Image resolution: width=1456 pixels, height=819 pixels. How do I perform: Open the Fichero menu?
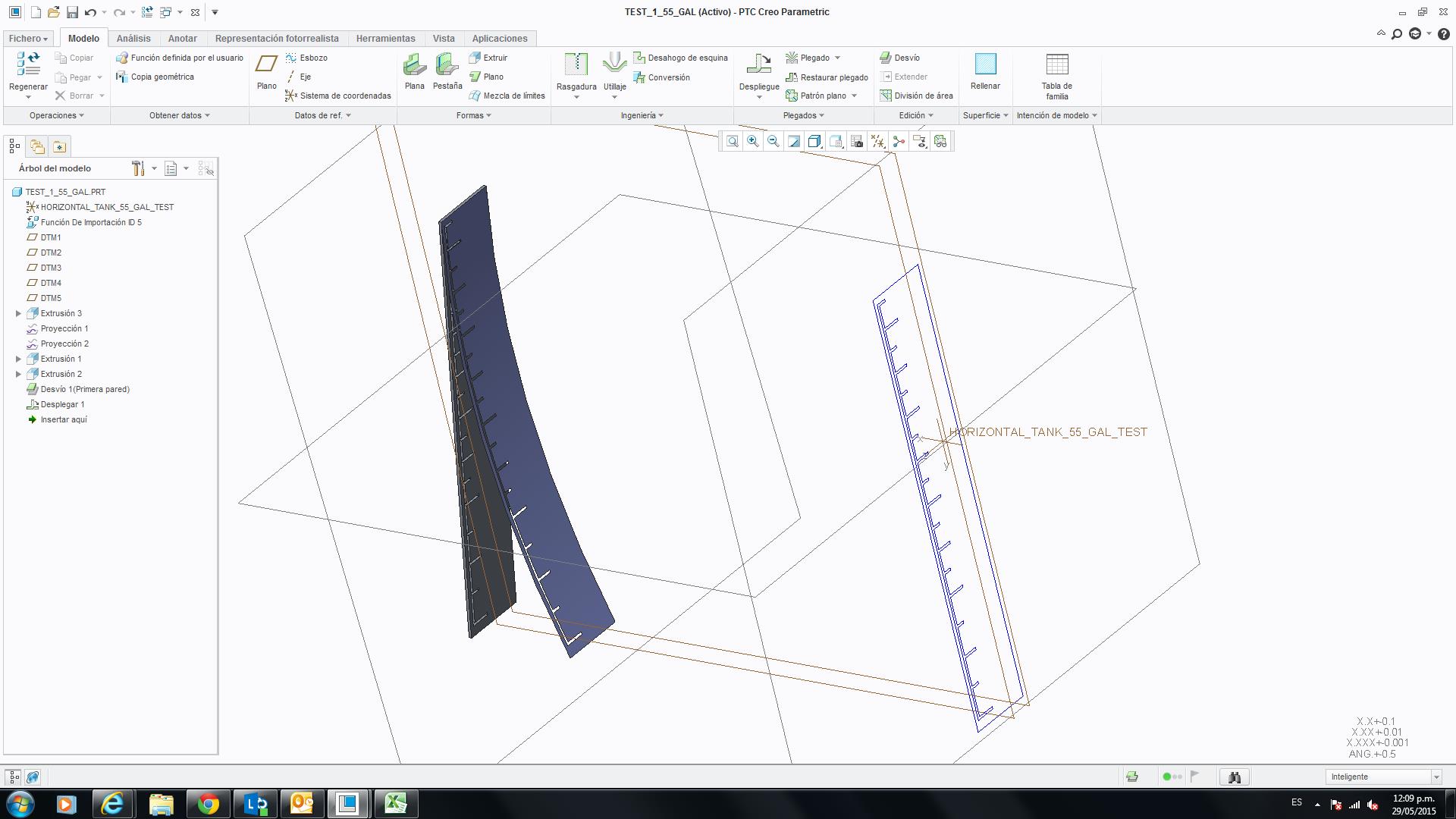point(29,39)
